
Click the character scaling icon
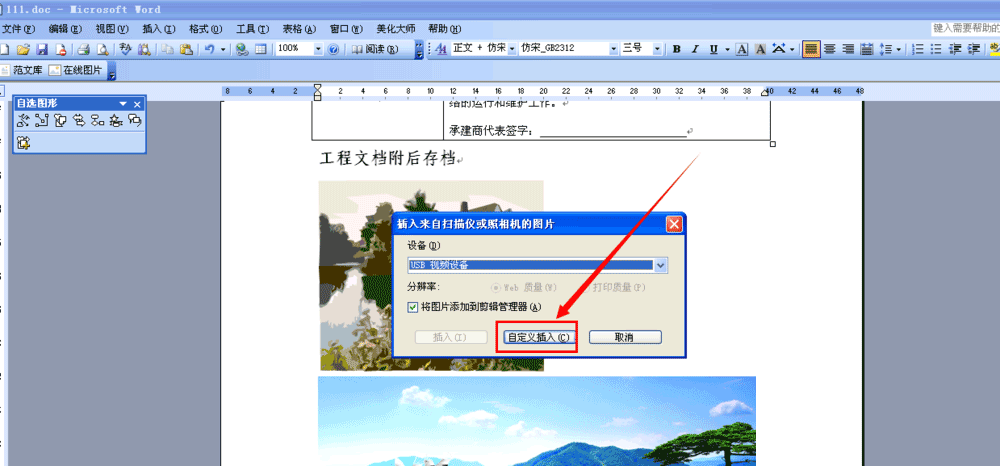coord(779,49)
